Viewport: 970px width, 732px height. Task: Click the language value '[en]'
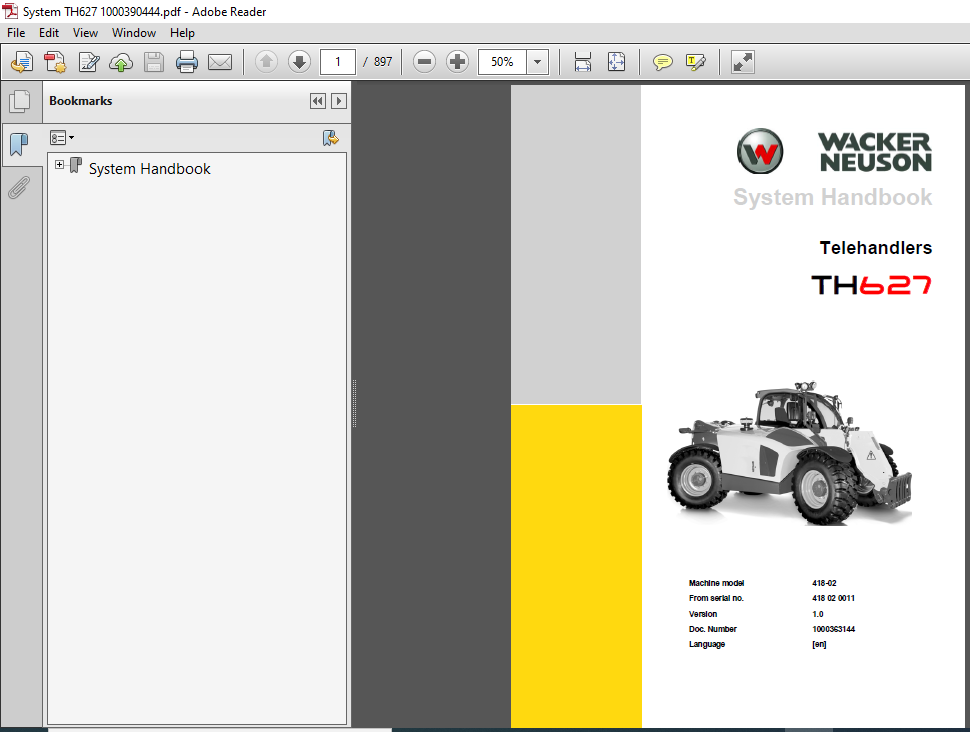point(819,645)
